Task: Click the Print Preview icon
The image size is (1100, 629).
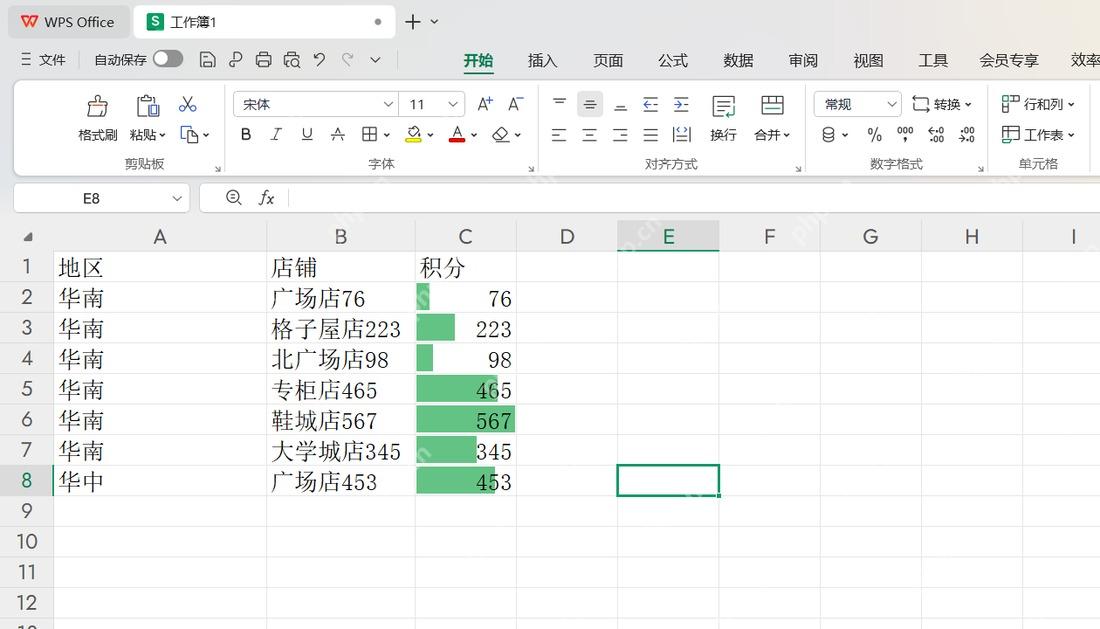Action: 292,60
